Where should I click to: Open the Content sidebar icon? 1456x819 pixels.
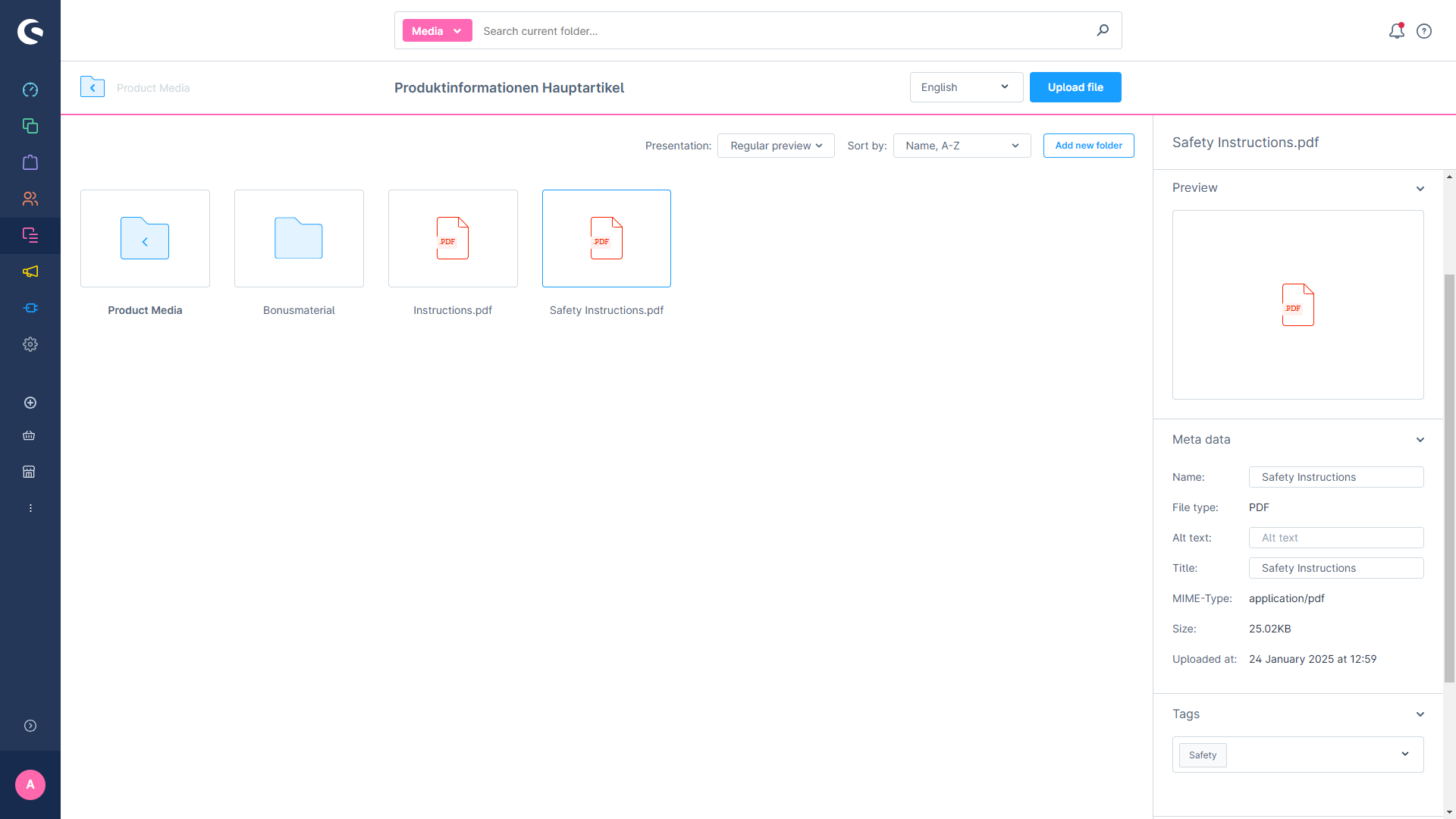pos(30,235)
